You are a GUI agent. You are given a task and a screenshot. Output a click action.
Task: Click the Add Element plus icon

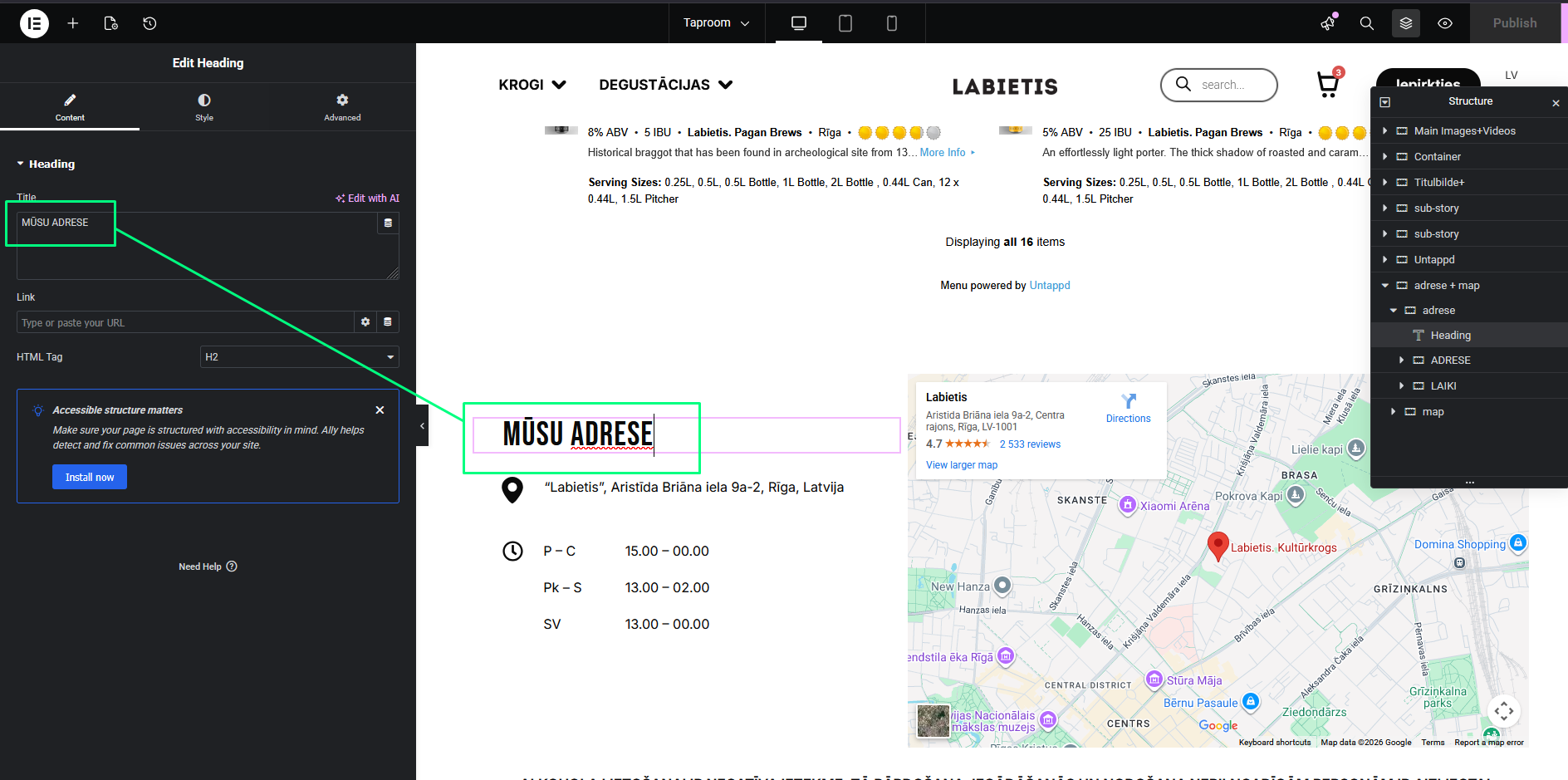[x=73, y=23]
